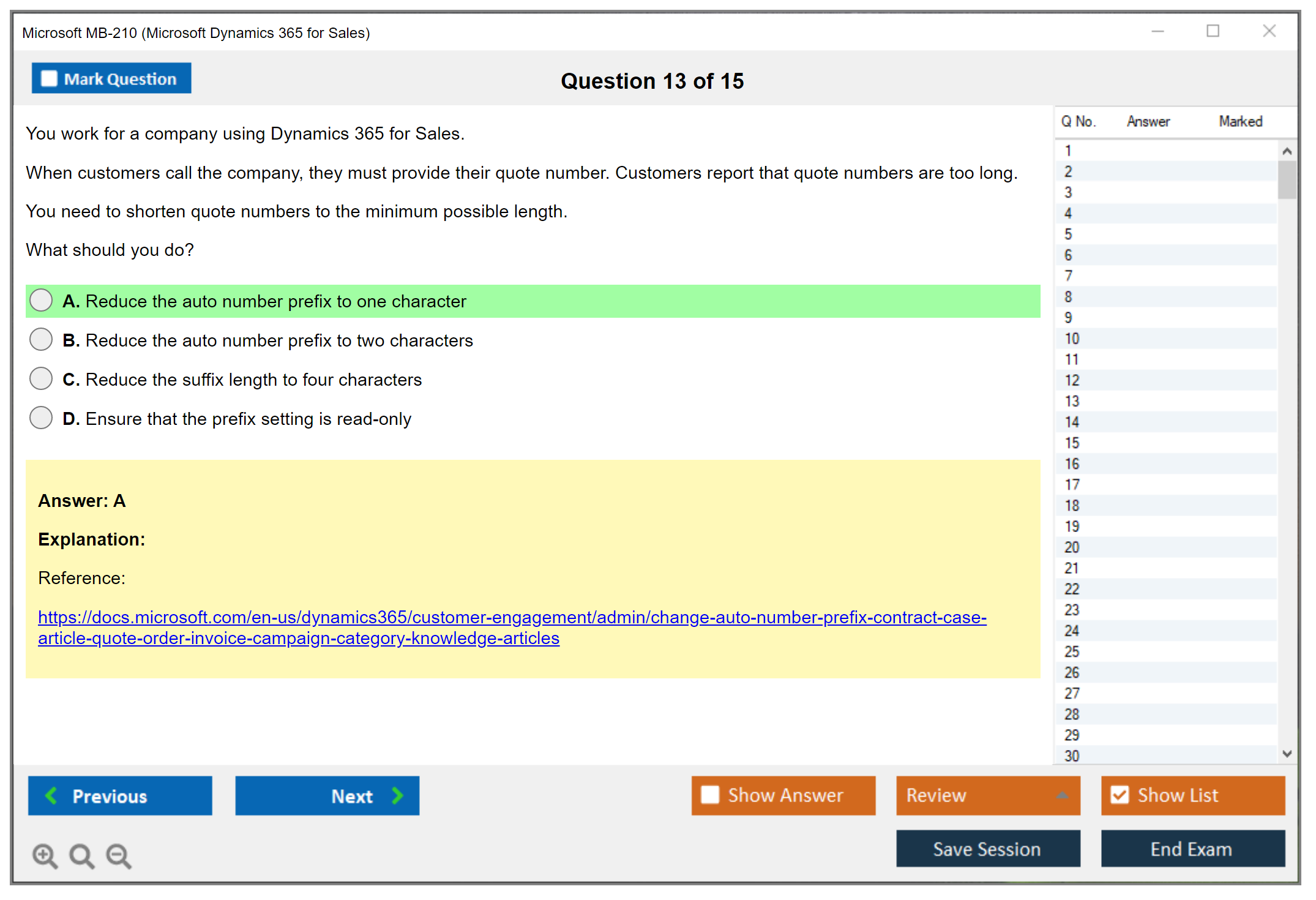Toggle the Mark Question checkbox
The height and width of the screenshot is (900, 1316).
(x=49, y=79)
